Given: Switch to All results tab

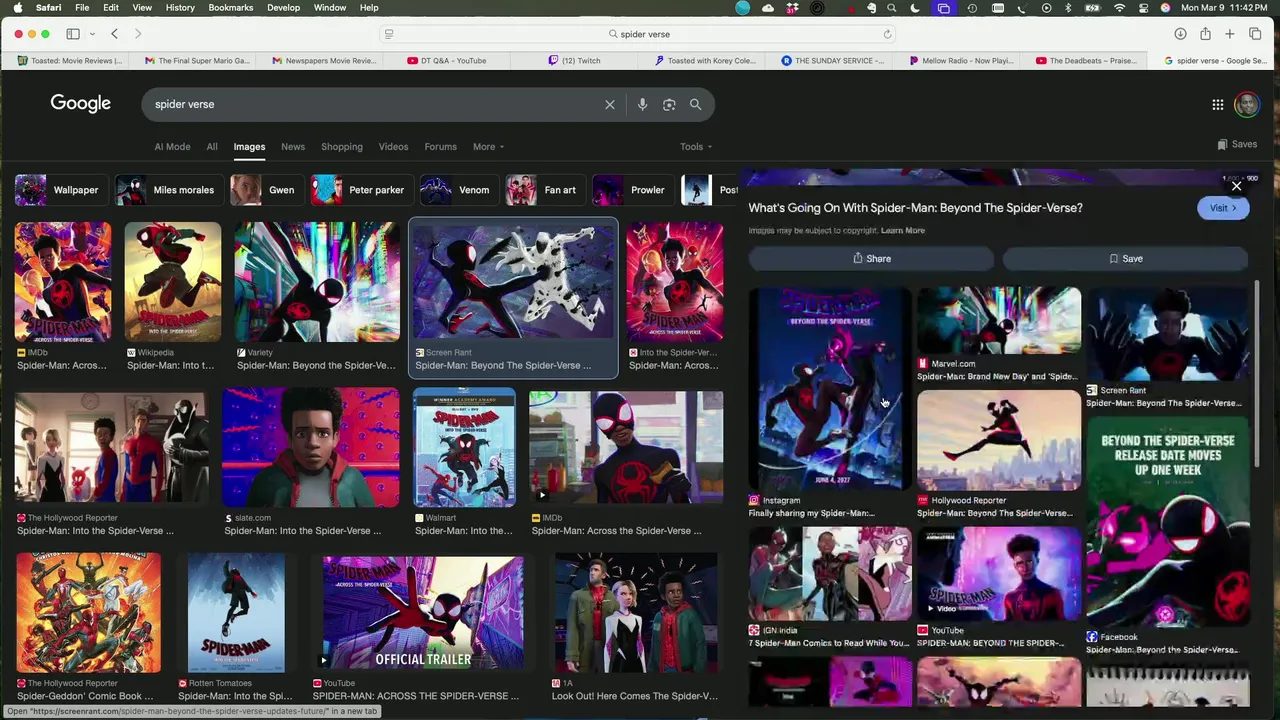Looking at the screenshot, I should coord(212,147).
